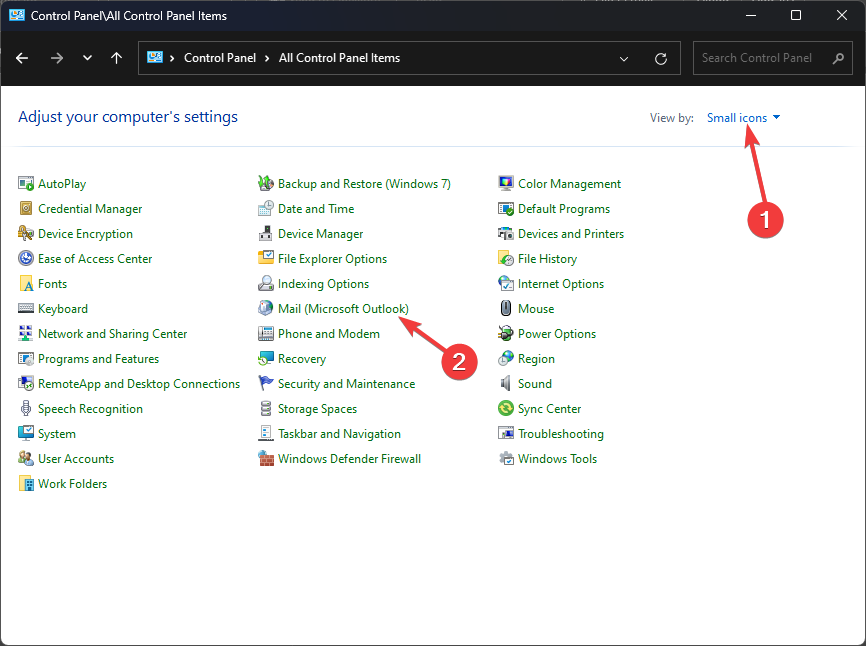Select Control Panel in the breadcrumb
866x646 pixels.
point(220,58)
